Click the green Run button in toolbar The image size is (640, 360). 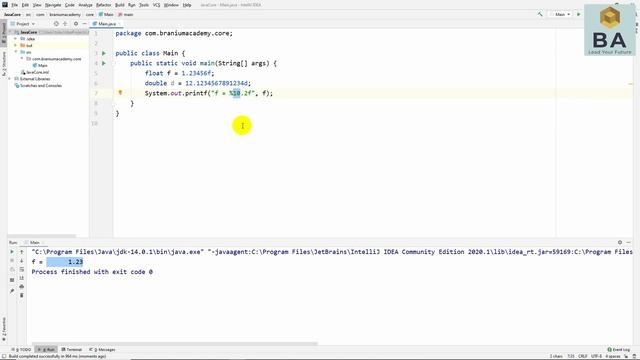[x=578, y=14]
